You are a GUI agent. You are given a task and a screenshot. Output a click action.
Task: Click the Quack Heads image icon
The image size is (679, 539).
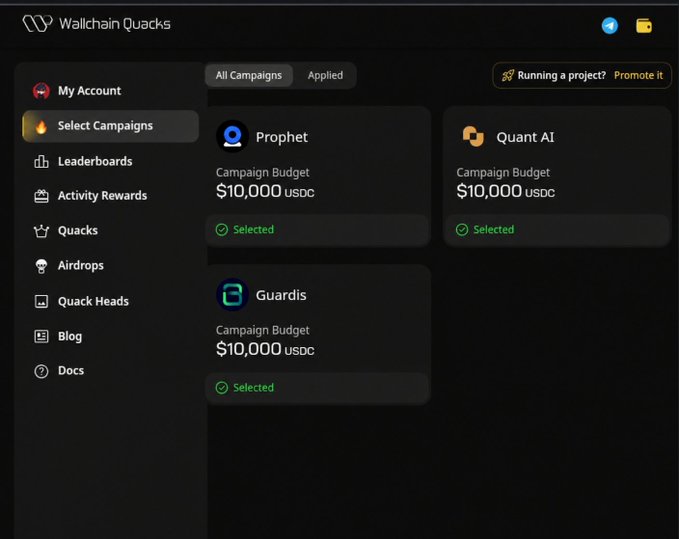click(x=41, y=301)
